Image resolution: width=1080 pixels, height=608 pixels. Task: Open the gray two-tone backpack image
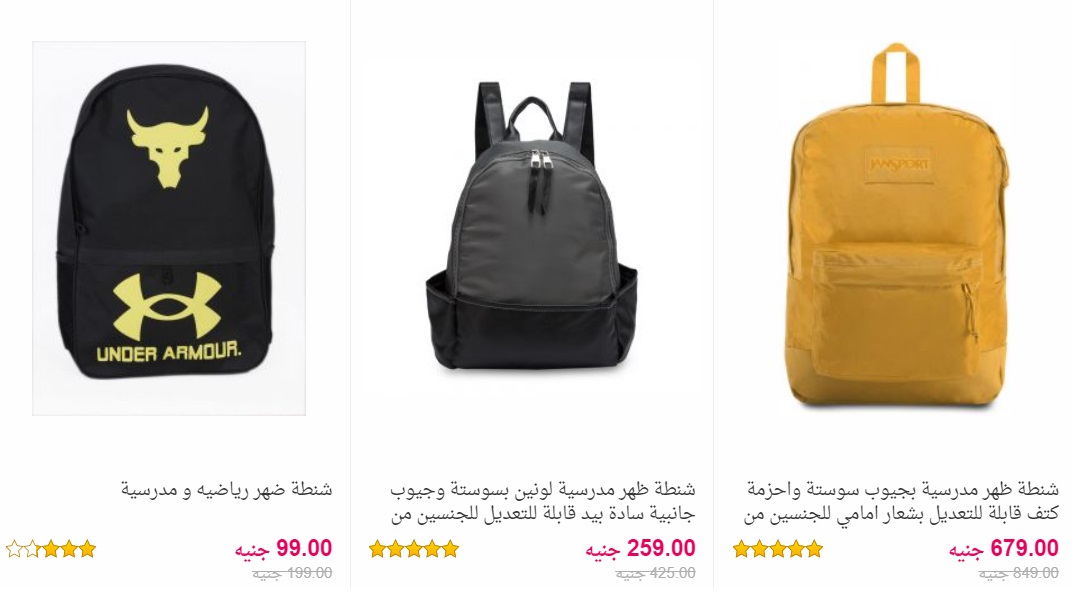click(x=532, y=225)
